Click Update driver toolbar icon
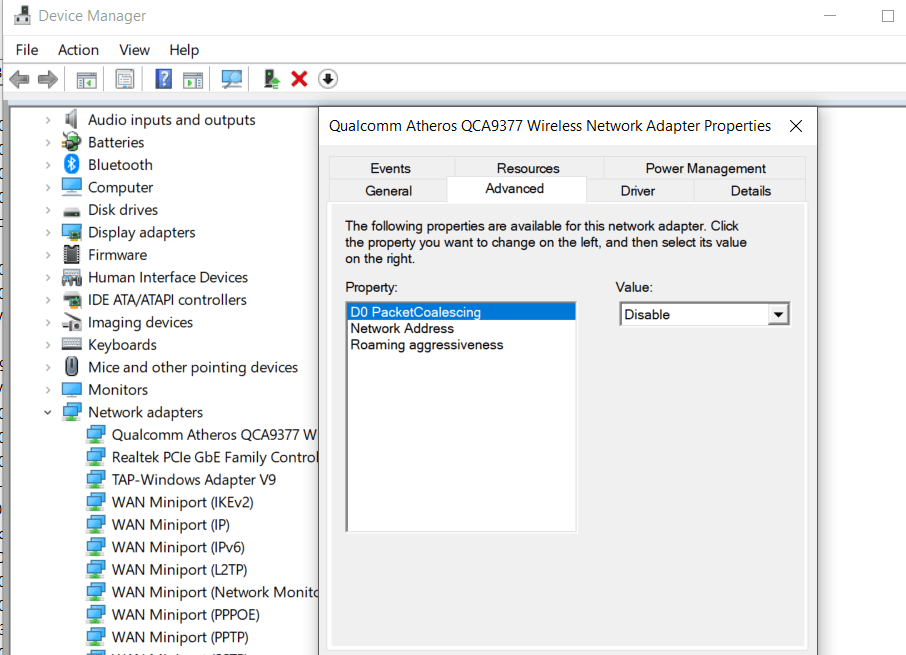Viewport: 906px width, 655px height. tap(271, 79)
